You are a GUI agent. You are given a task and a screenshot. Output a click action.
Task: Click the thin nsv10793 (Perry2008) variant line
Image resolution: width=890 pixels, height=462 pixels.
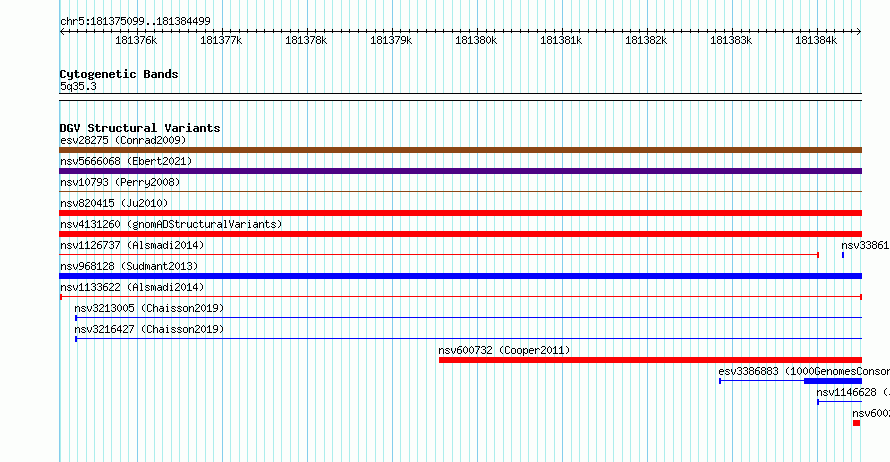tap(460, 192)
